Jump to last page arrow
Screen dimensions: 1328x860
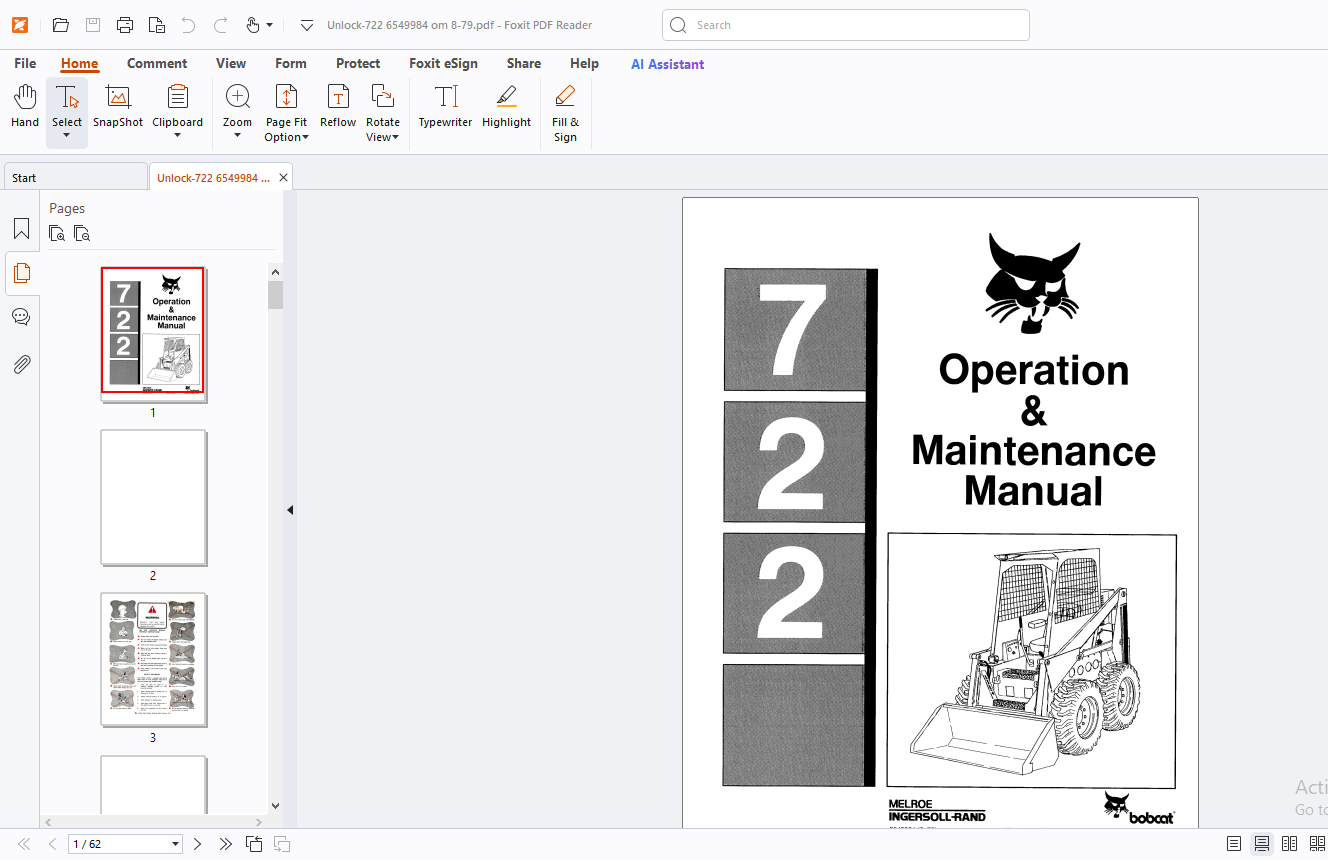pyautogui.click(x=226, y=844)
